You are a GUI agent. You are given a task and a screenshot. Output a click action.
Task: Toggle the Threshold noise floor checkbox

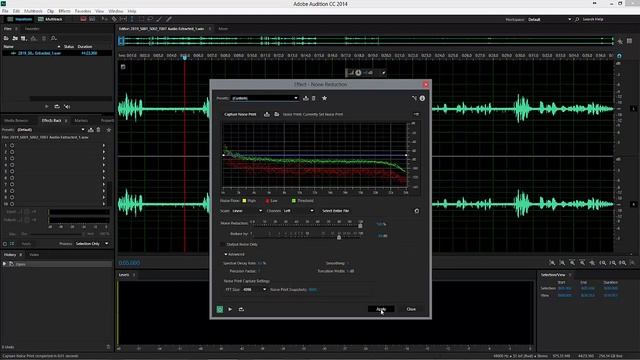coord(293,200)
